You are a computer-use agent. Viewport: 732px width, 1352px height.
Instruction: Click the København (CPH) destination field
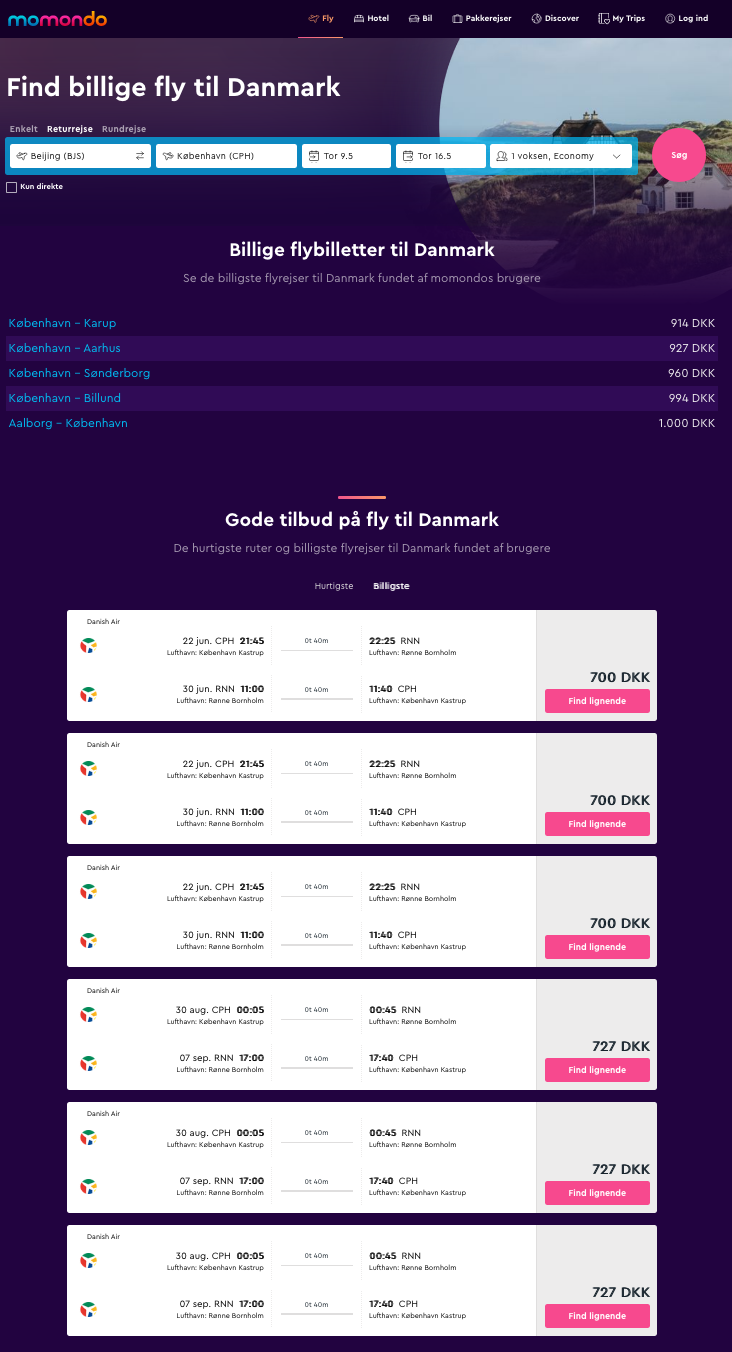tap(227, 156)
